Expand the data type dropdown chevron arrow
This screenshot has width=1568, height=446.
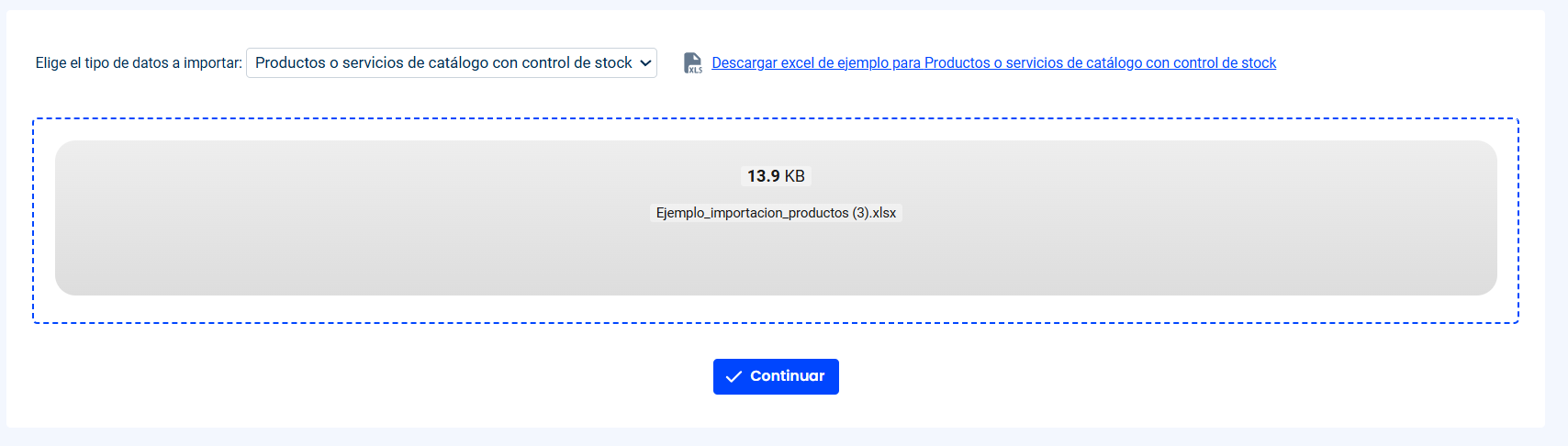coord(645,63)
